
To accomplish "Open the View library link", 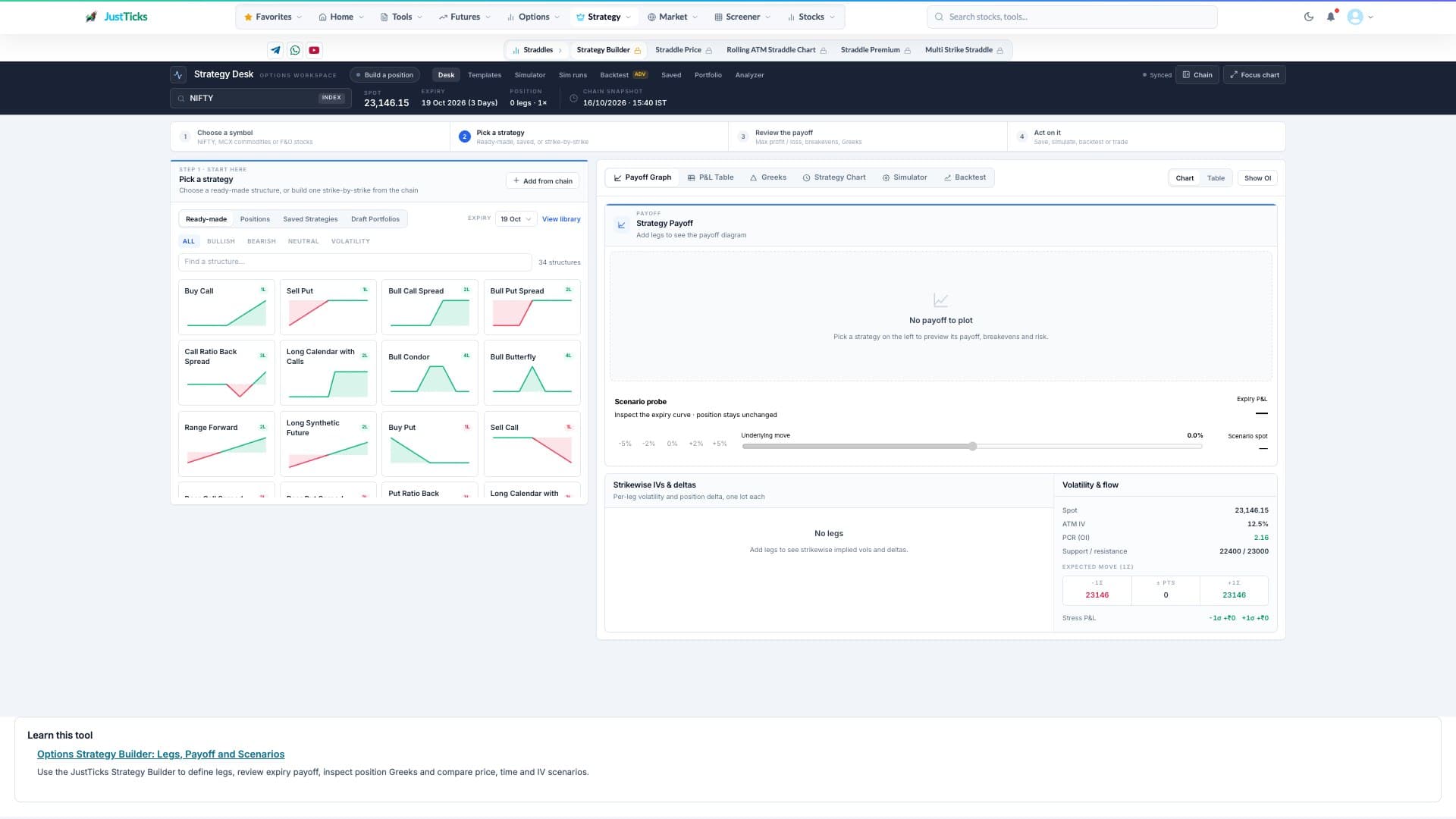I will click(561, 219).
